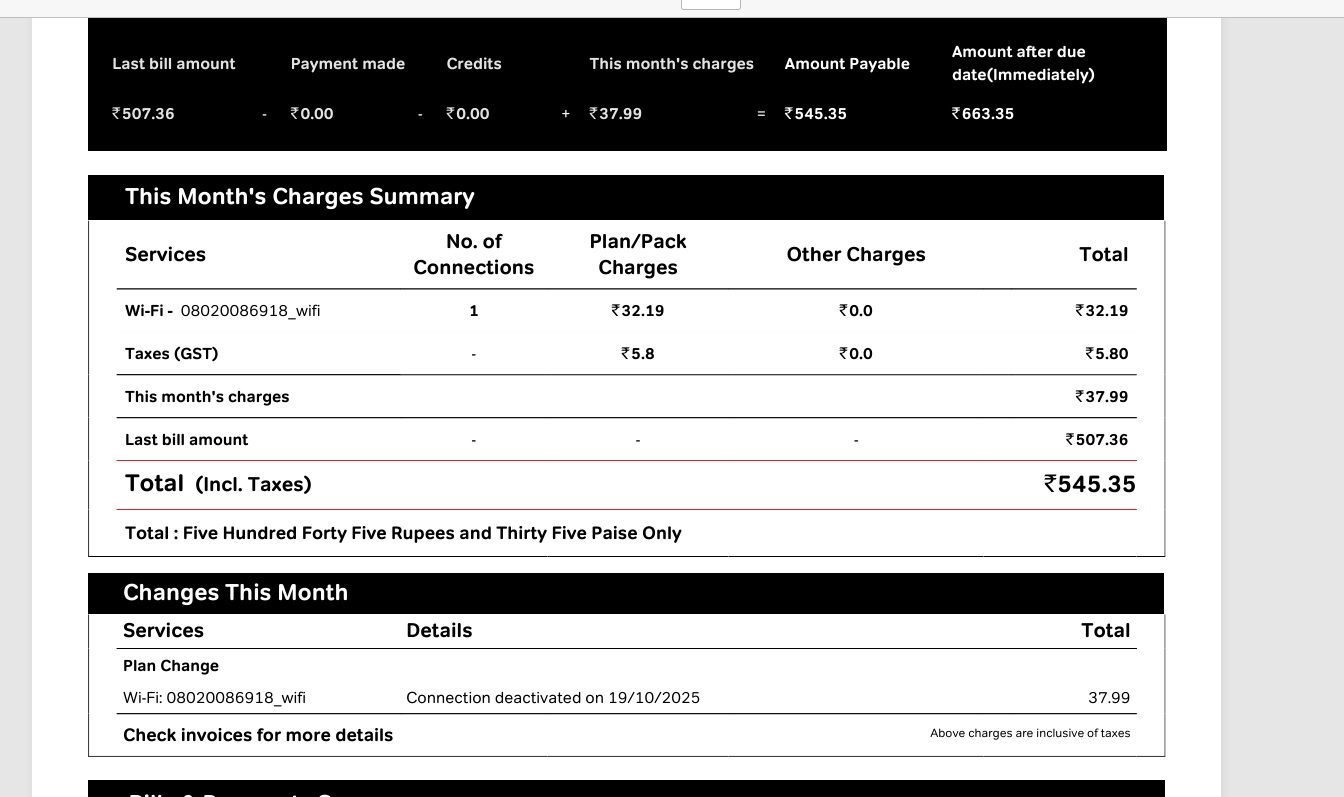1344x797 pixels.
Task: Click 'Check invoices for more details' text
Action: pyautogui.click(x=258, y=735)
